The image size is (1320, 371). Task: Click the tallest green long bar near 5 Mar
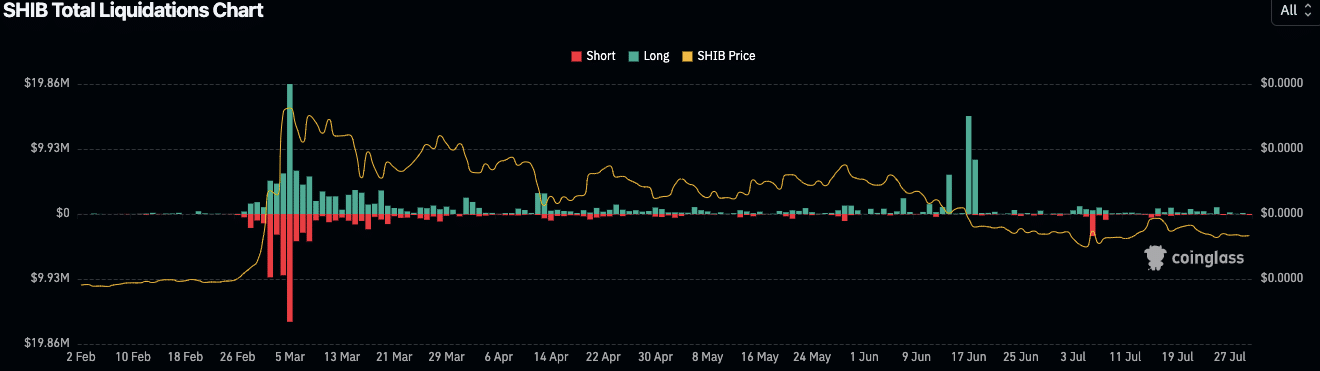[290, 148]
